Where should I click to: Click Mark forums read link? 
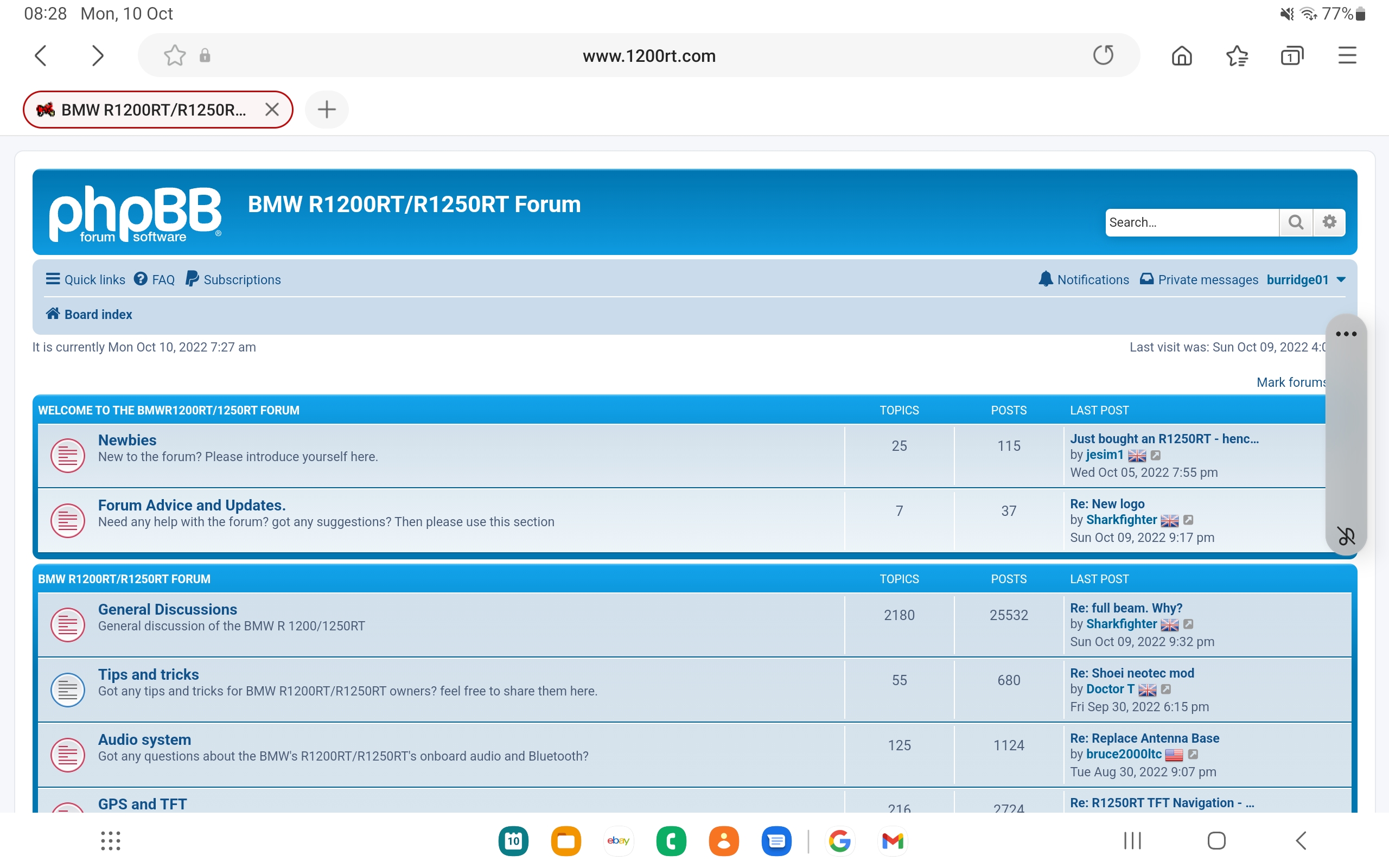(x=1291, y=382)
